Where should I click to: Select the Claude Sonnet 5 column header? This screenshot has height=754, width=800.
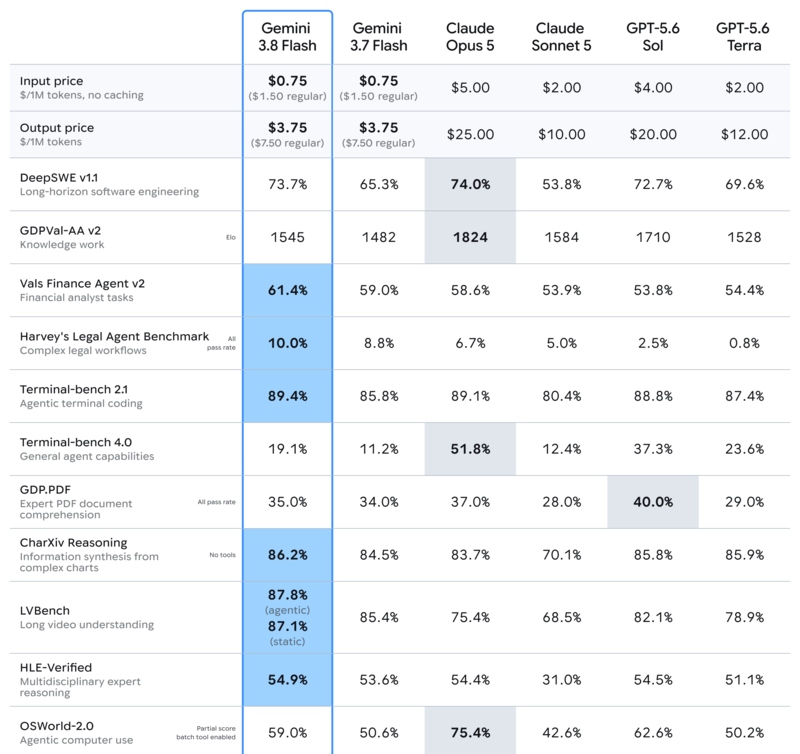(x=561, y=37)
